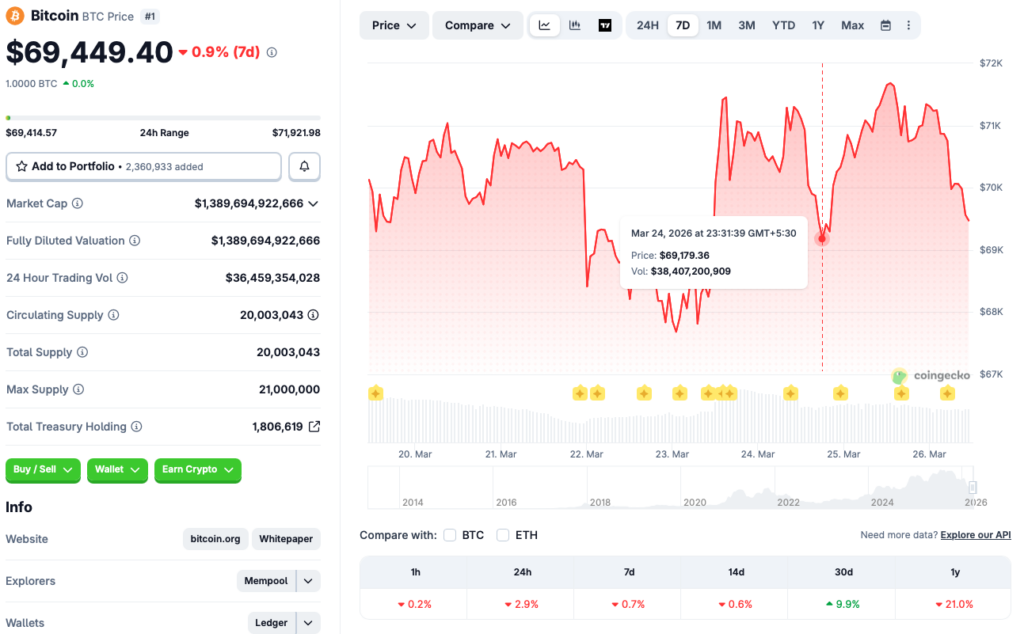Select the Max time range tab

852,25
